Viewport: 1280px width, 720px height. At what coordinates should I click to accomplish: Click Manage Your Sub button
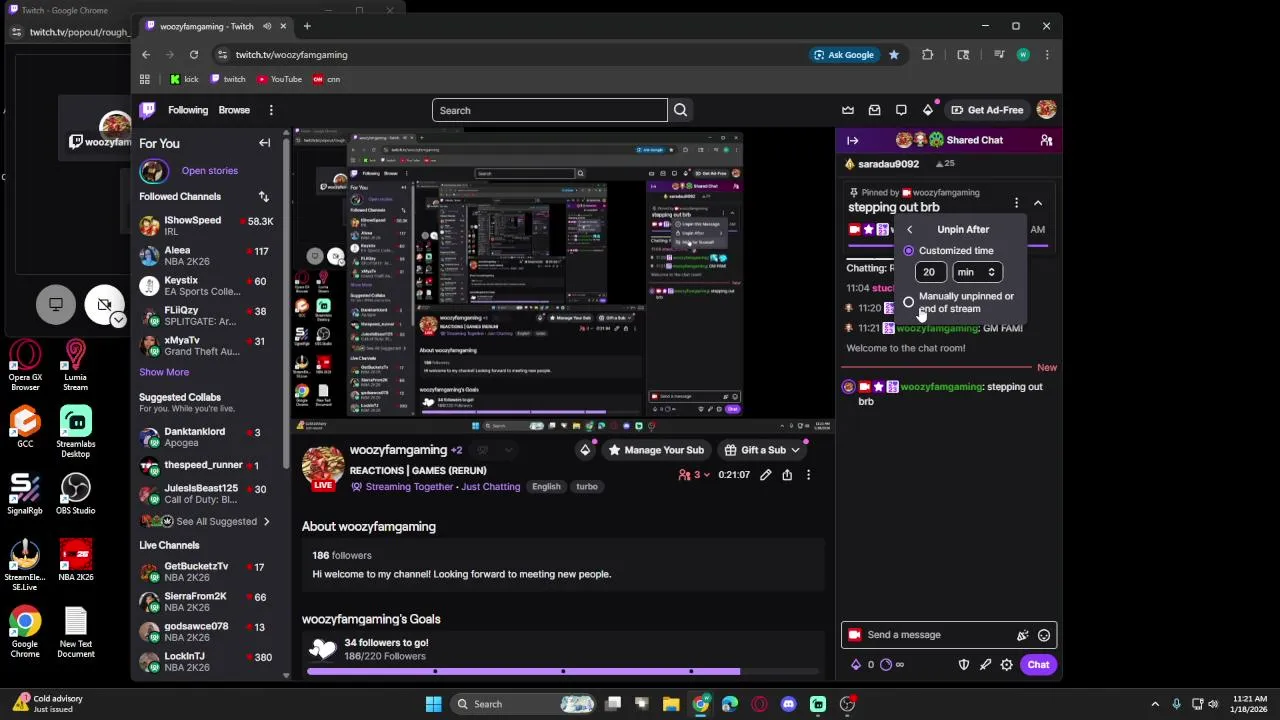point(656,450)
